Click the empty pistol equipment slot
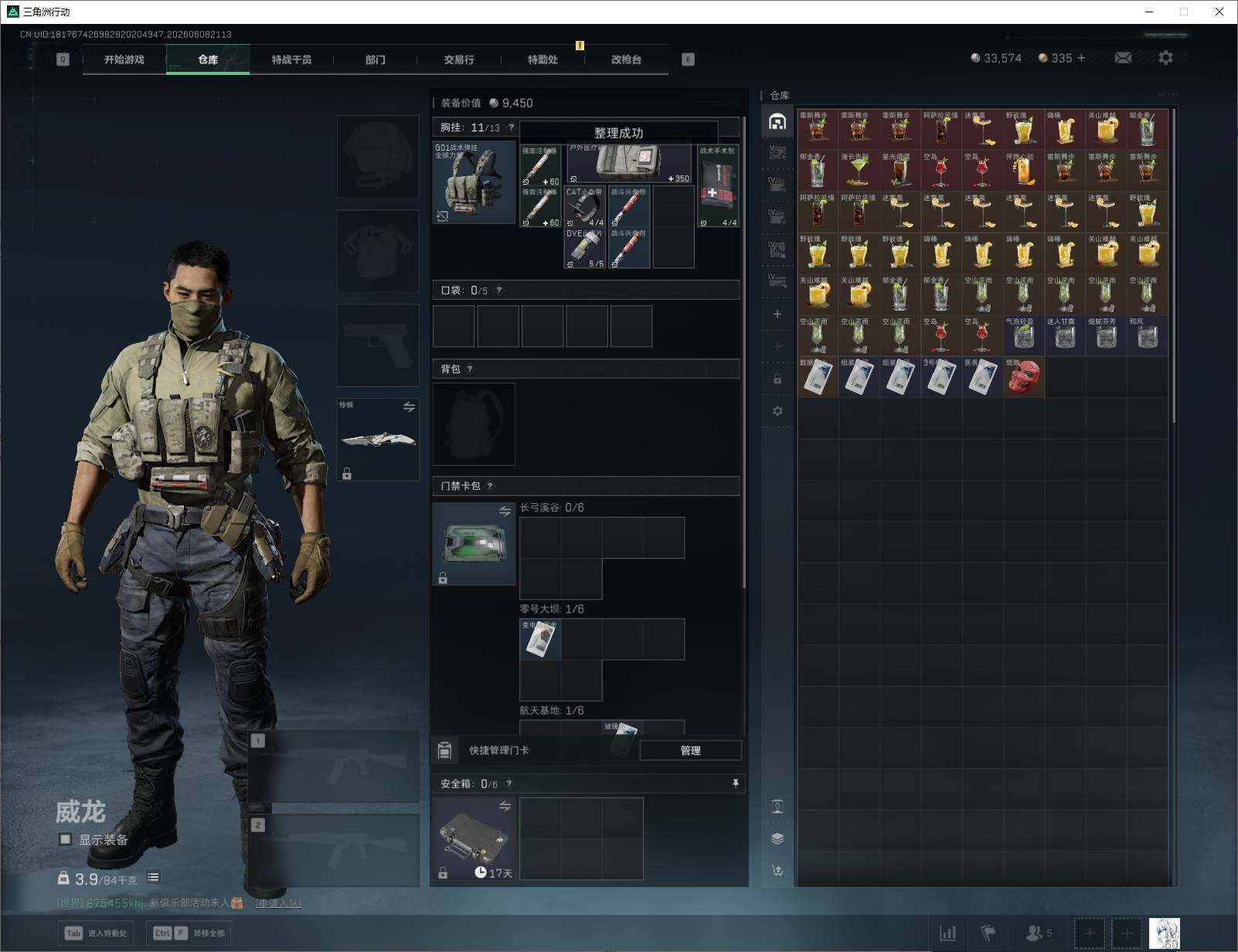 (378, 345)
